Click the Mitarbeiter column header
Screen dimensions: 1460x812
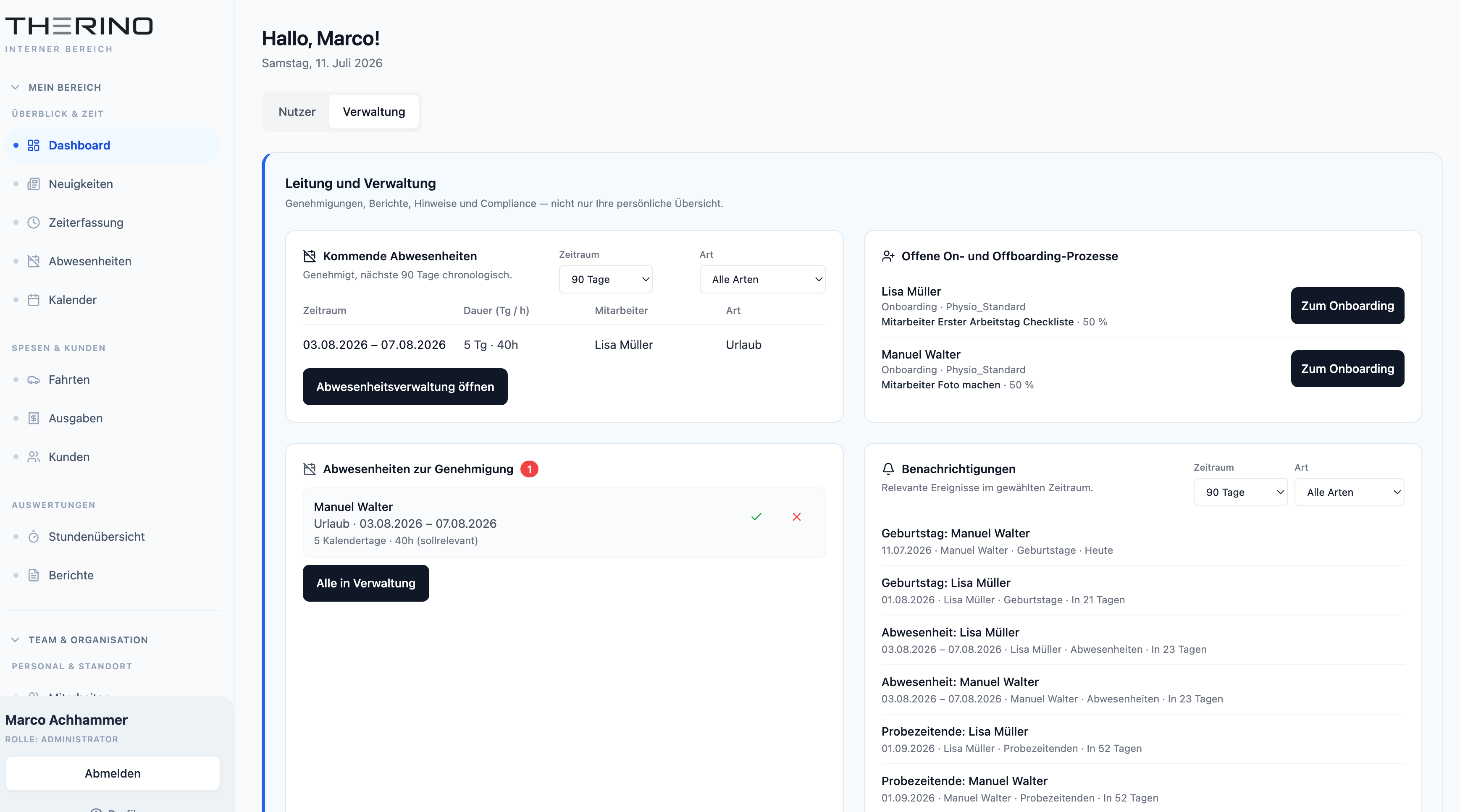click(621, 311)
